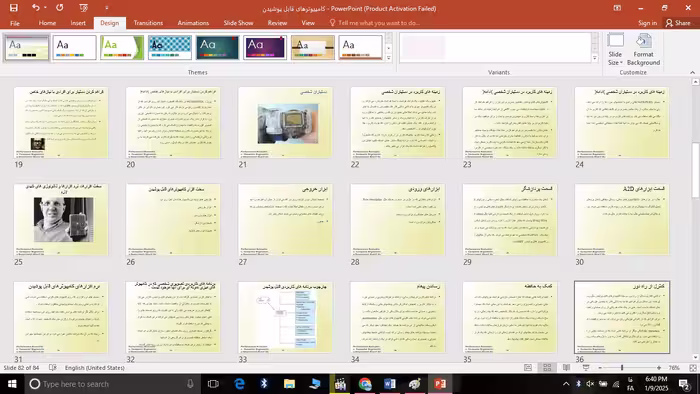Select the pink variant thumbnail
Viewport: 700px width, 394px height.
click(423, 47)
